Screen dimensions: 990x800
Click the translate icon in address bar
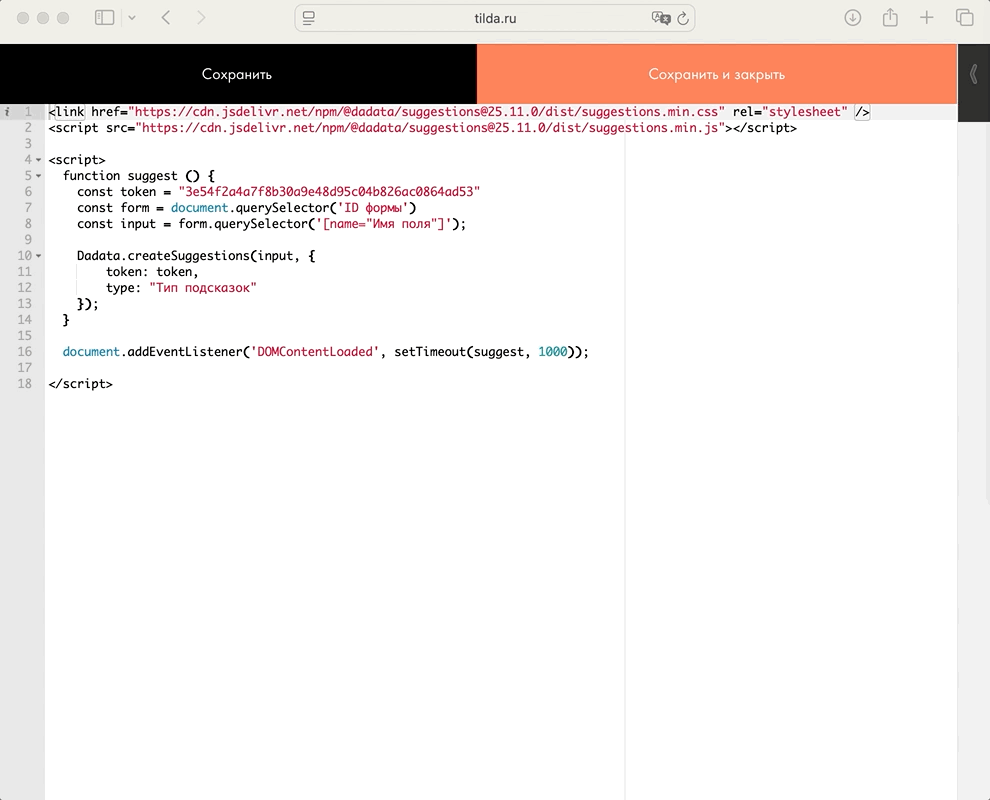coord(659,18)
